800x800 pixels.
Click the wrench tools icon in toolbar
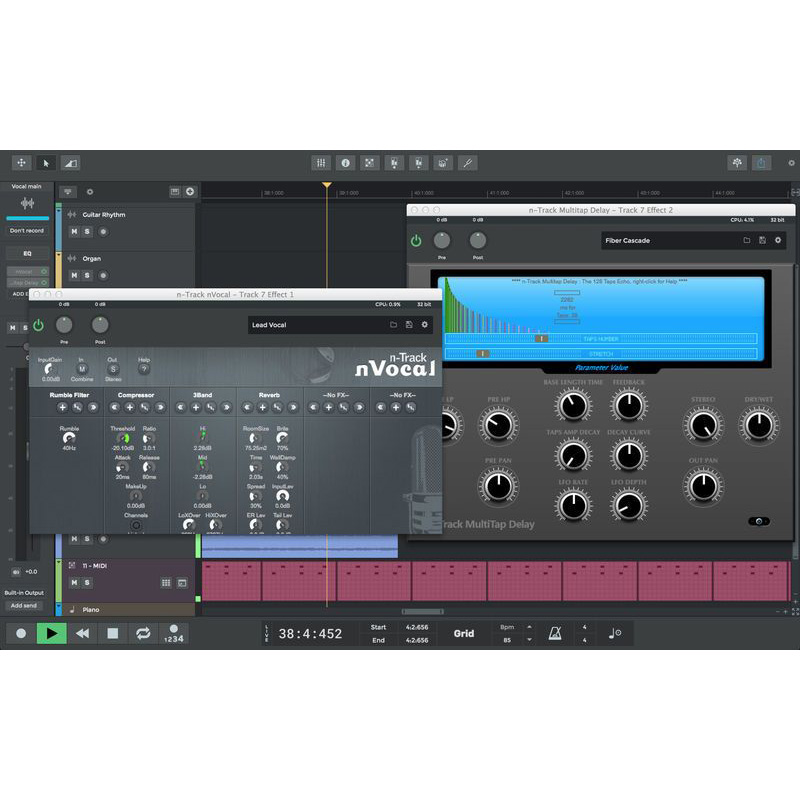(467, 163)
